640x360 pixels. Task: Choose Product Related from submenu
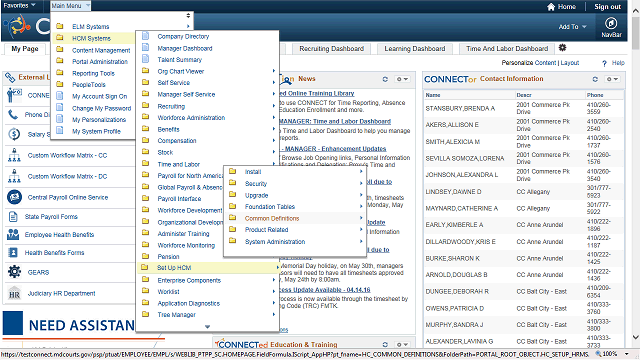coord(266,230)
